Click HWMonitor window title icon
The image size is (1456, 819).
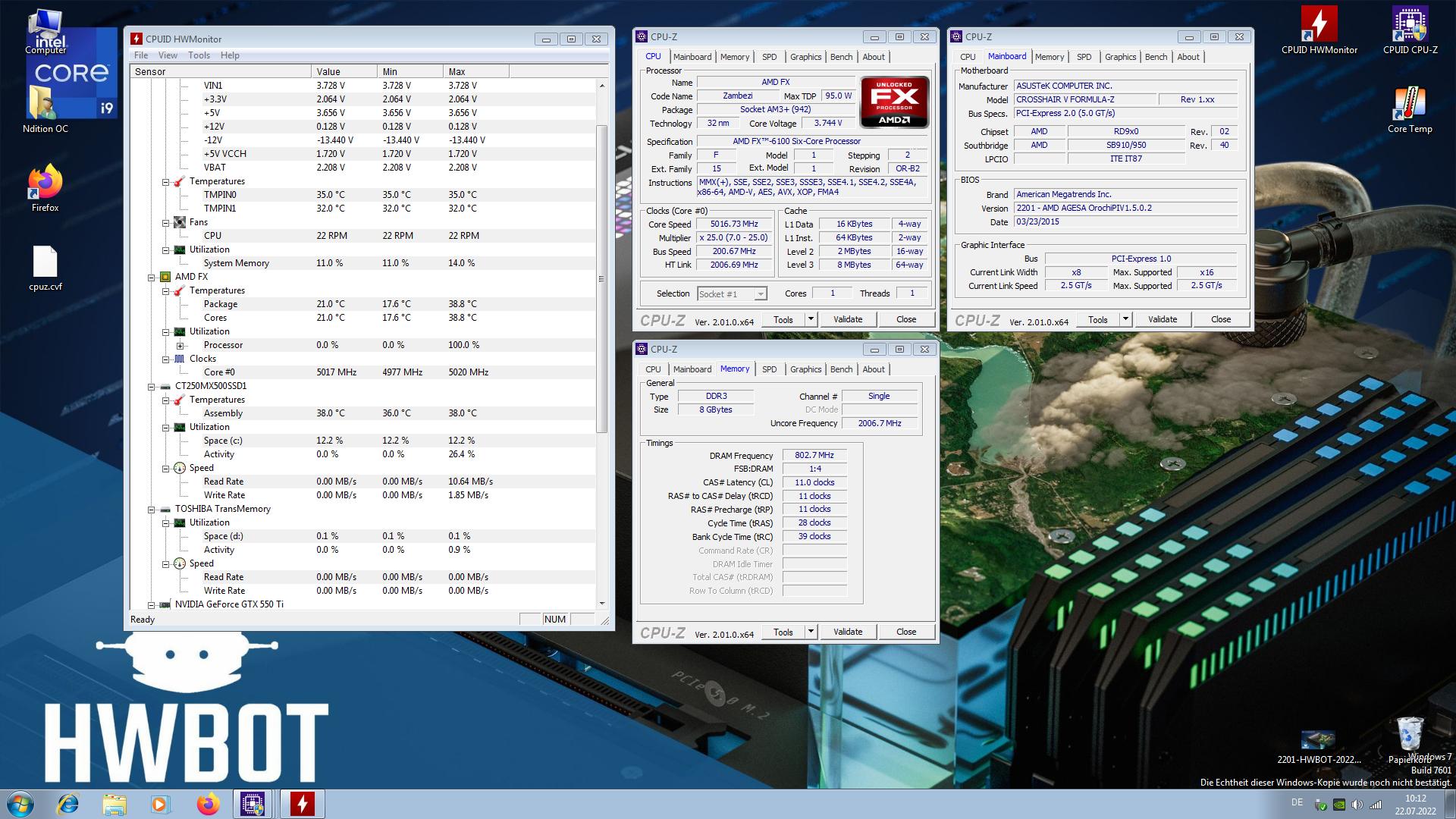coord(136,39)
